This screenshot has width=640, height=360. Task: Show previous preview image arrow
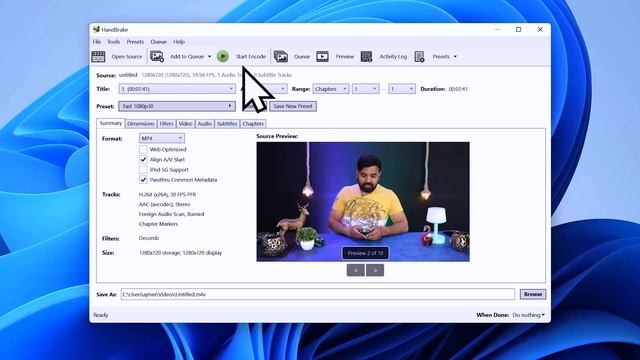pyautogui.click(x=356, y=270)
